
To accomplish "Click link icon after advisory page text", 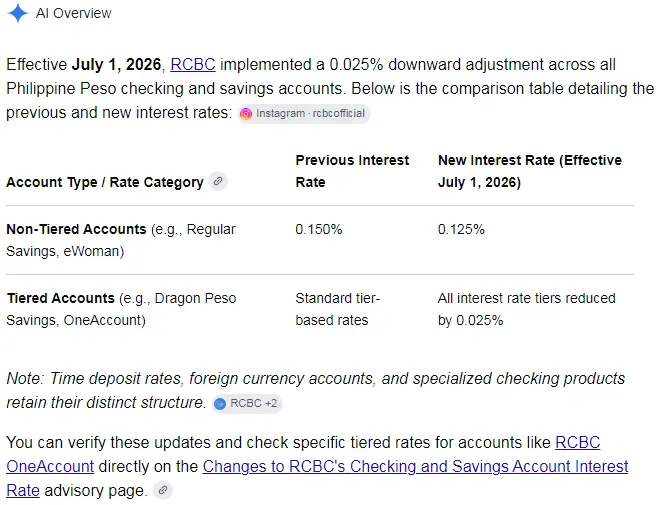I will point(163,490).
